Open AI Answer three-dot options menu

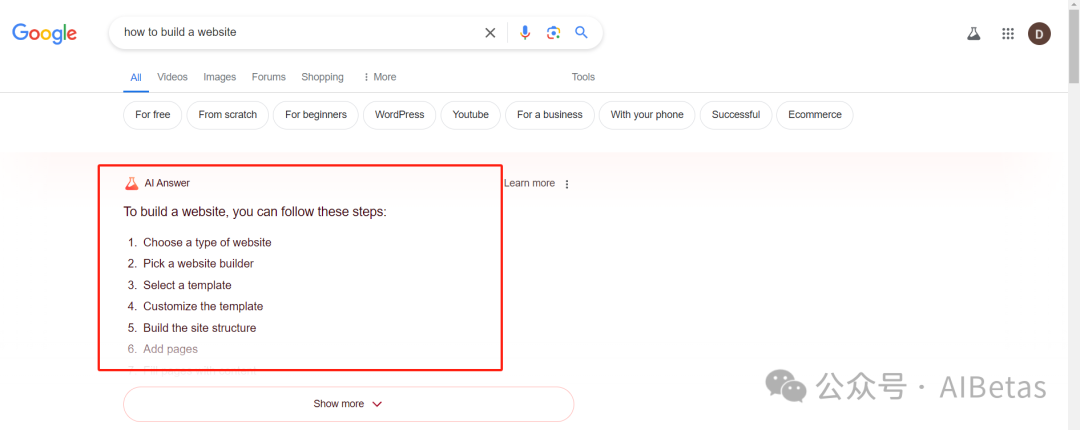point(567,184)
